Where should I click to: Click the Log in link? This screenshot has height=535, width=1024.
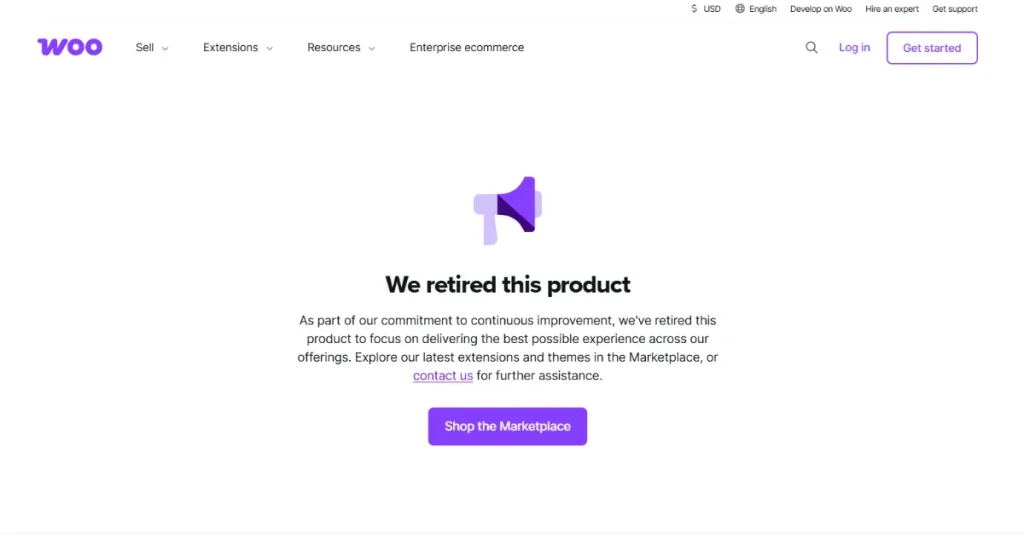(x=854, y=47)
